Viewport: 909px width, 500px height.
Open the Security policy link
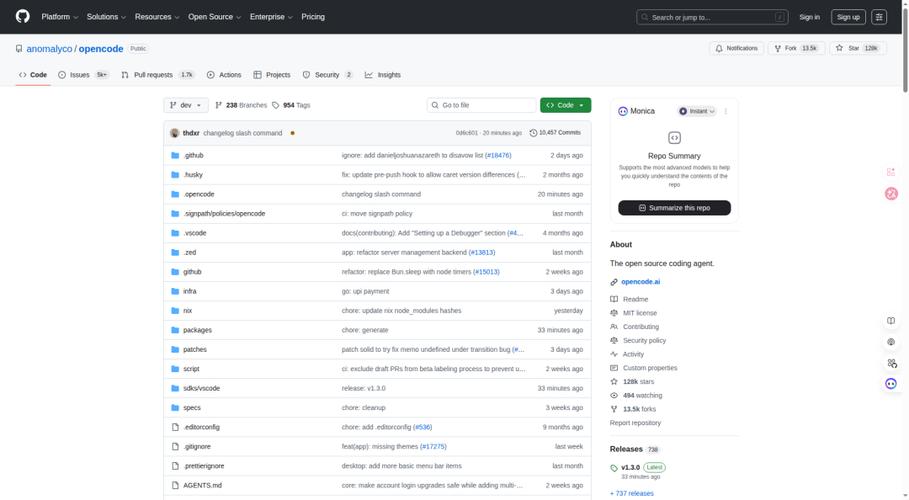(x=645, y=340)
